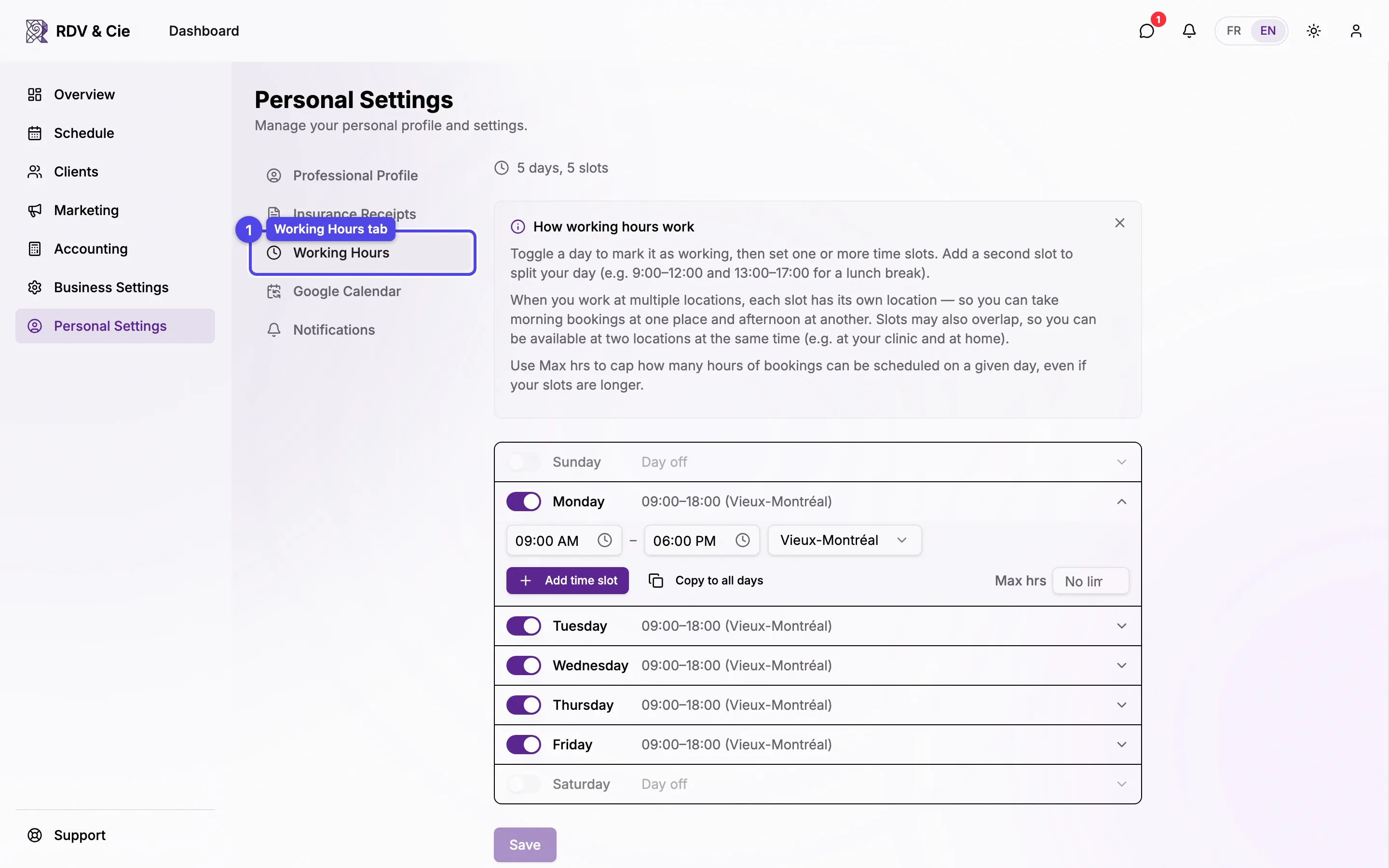This screenshot has width=1389, height=868.
Task: Open the Vieux-Montréal location dropdown
Action: (844, 540)
